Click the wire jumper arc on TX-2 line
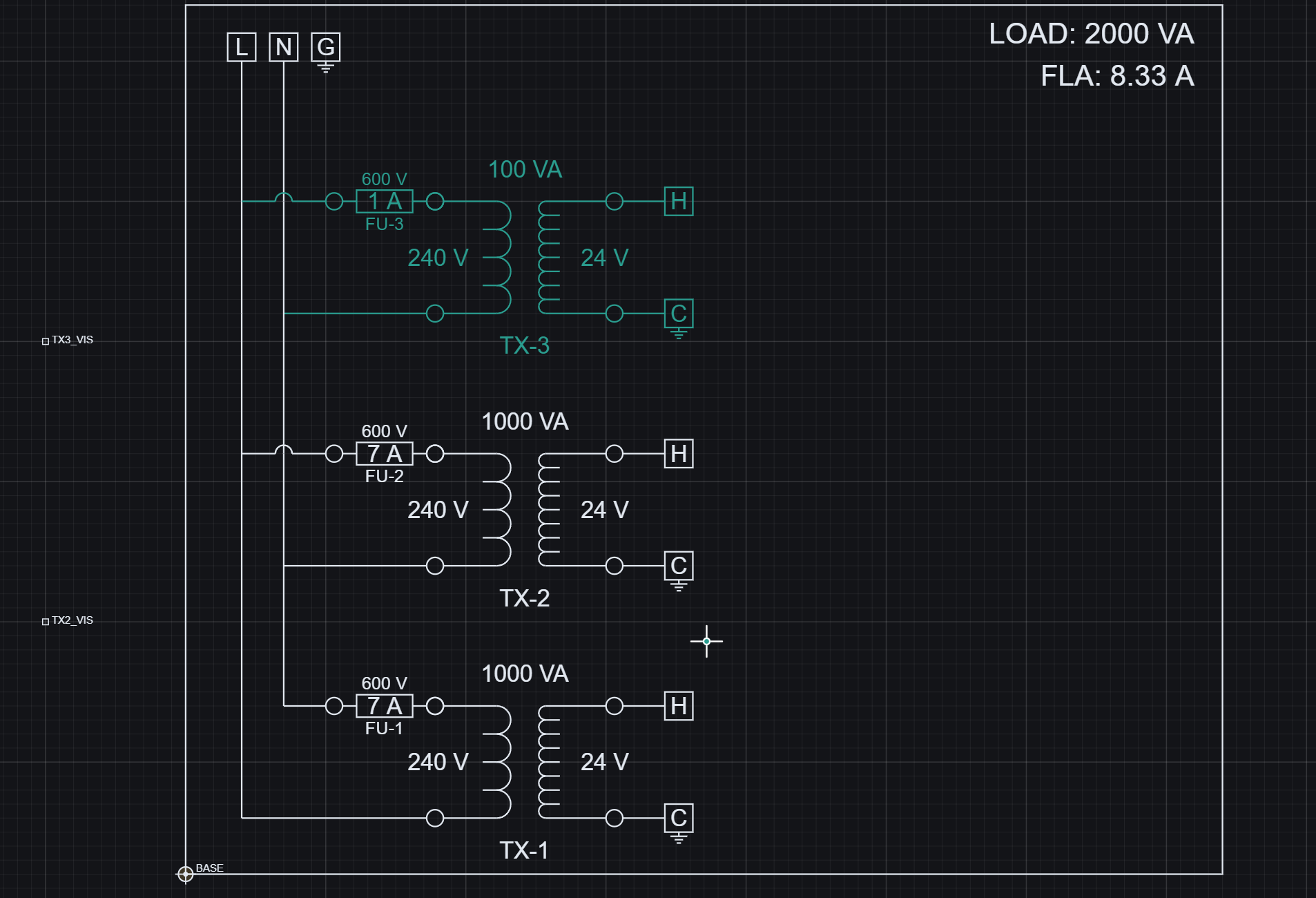Viewport: 1316px width, 898px height. (x=284, y=450)
